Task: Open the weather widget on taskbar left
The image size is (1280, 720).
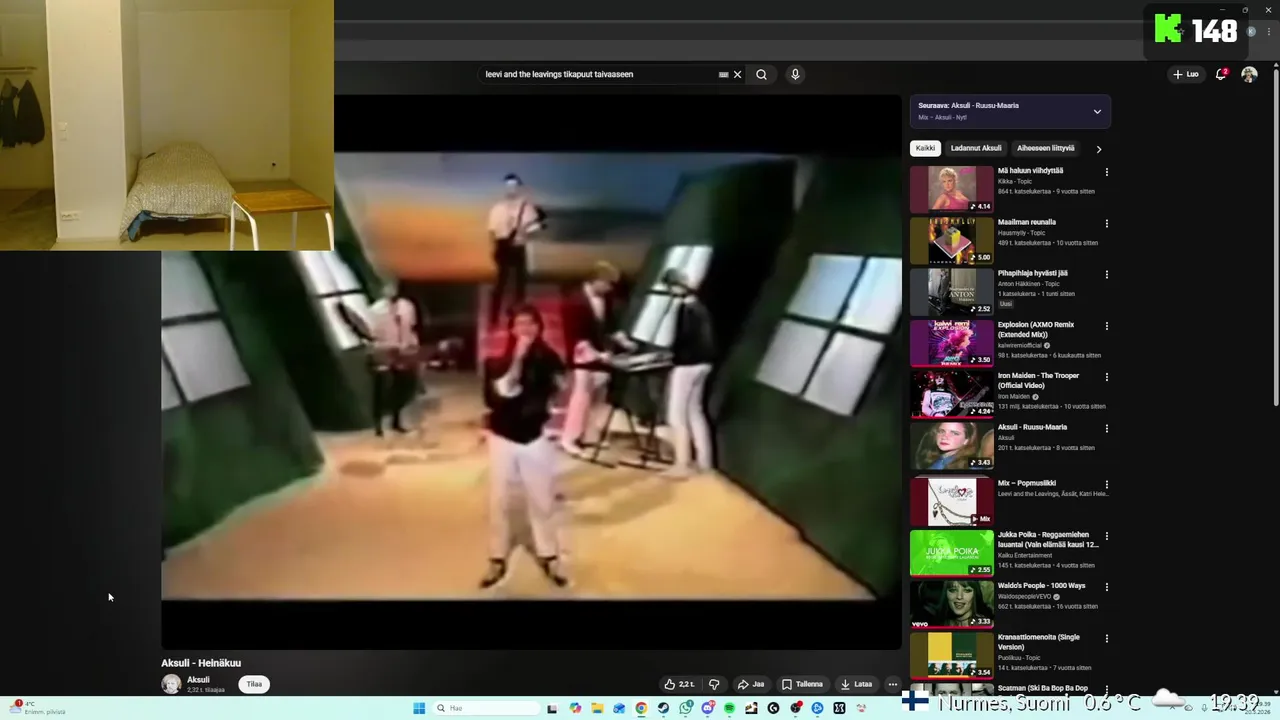Action: [x=40, y=708]
